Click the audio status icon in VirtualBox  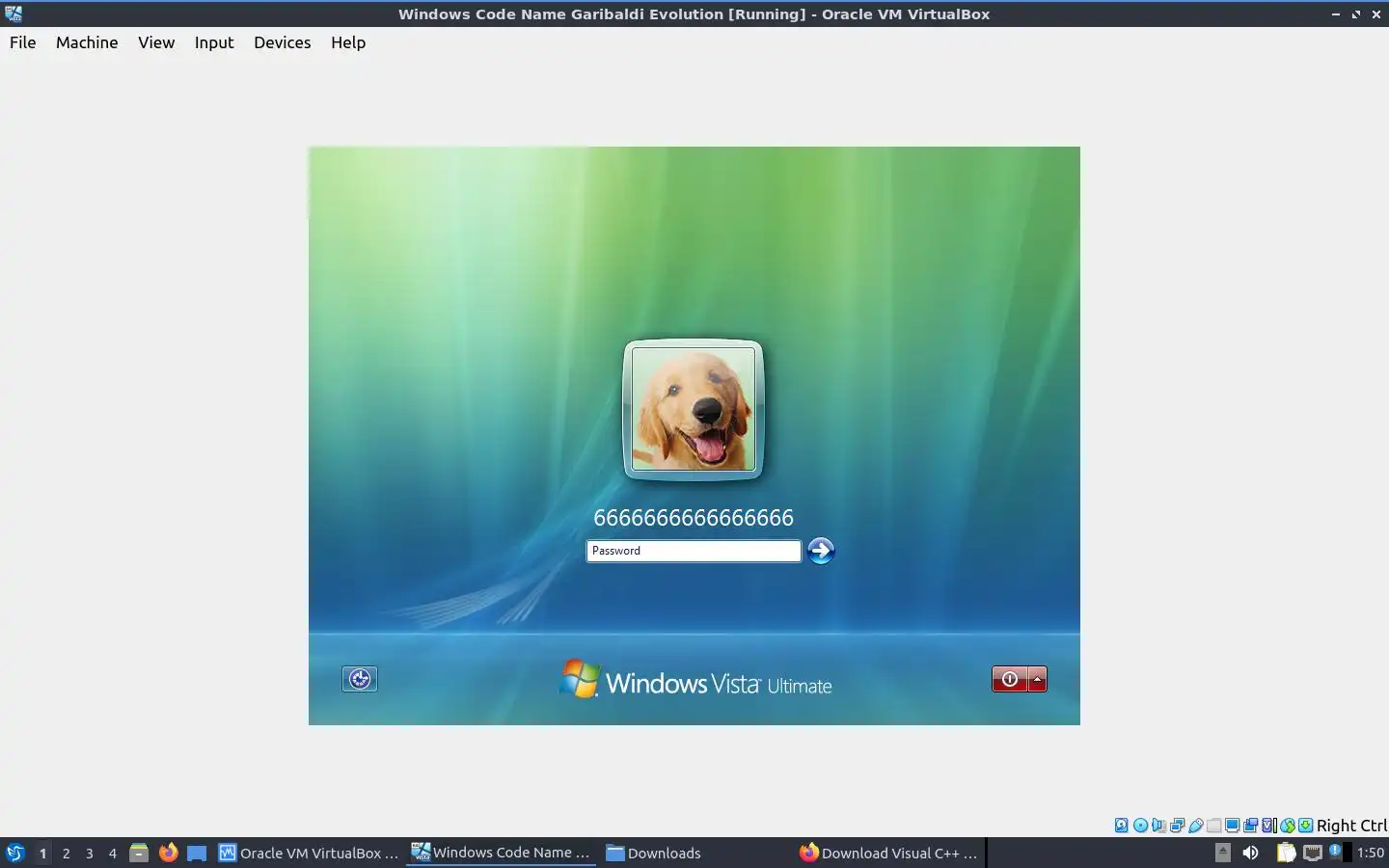pos(1158,826)
